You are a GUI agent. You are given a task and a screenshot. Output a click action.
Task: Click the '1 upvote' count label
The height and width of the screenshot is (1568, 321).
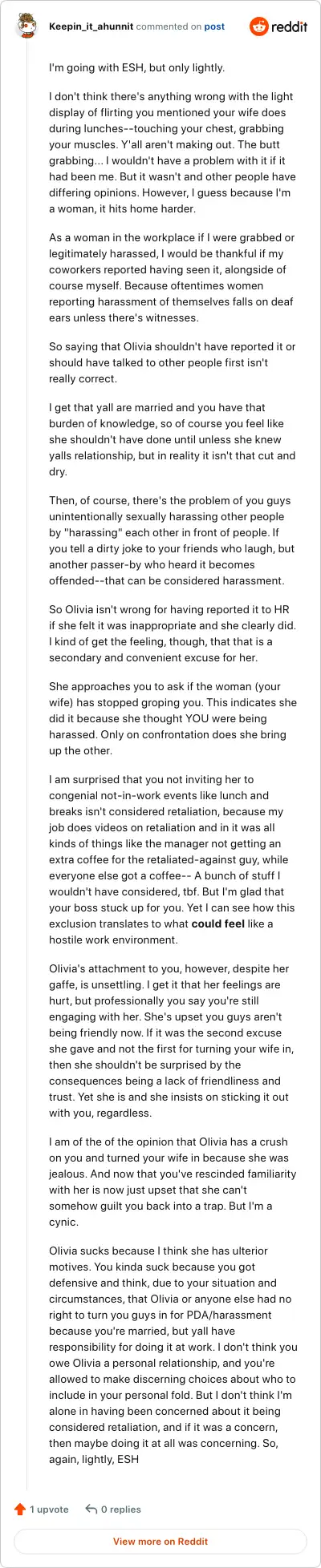[49, 1509]
